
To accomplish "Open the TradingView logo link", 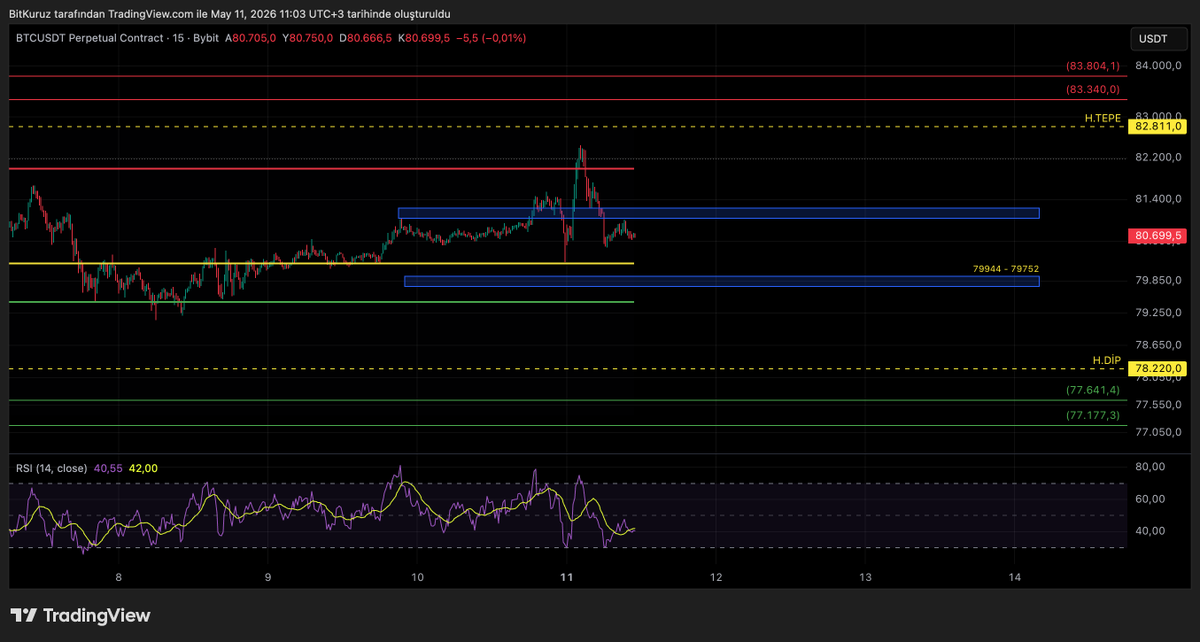I will point(80,616).
